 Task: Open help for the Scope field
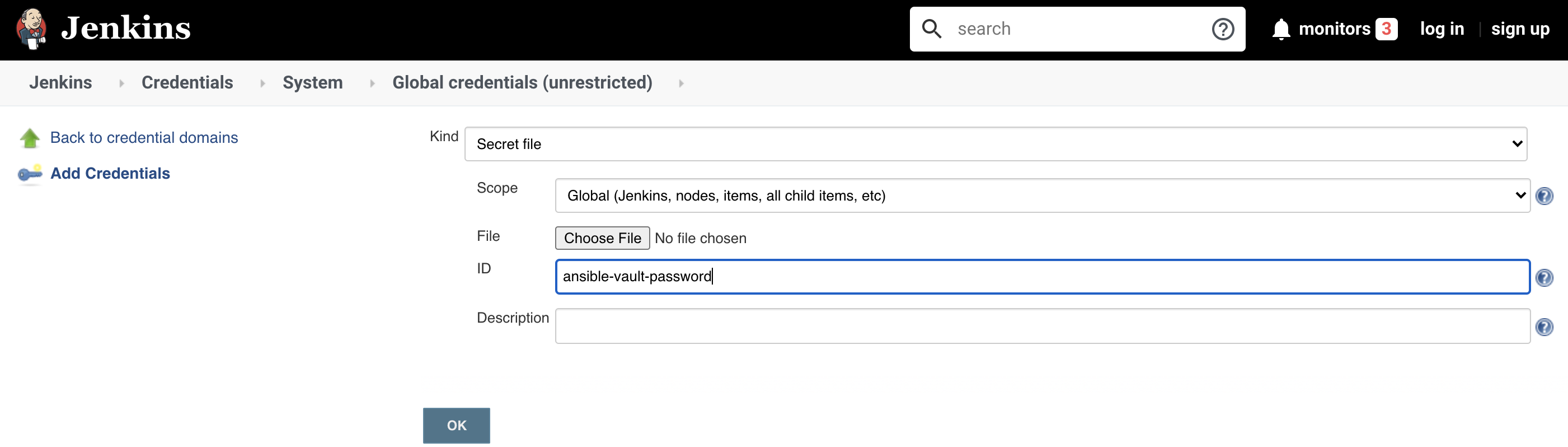pos(1543,196)
